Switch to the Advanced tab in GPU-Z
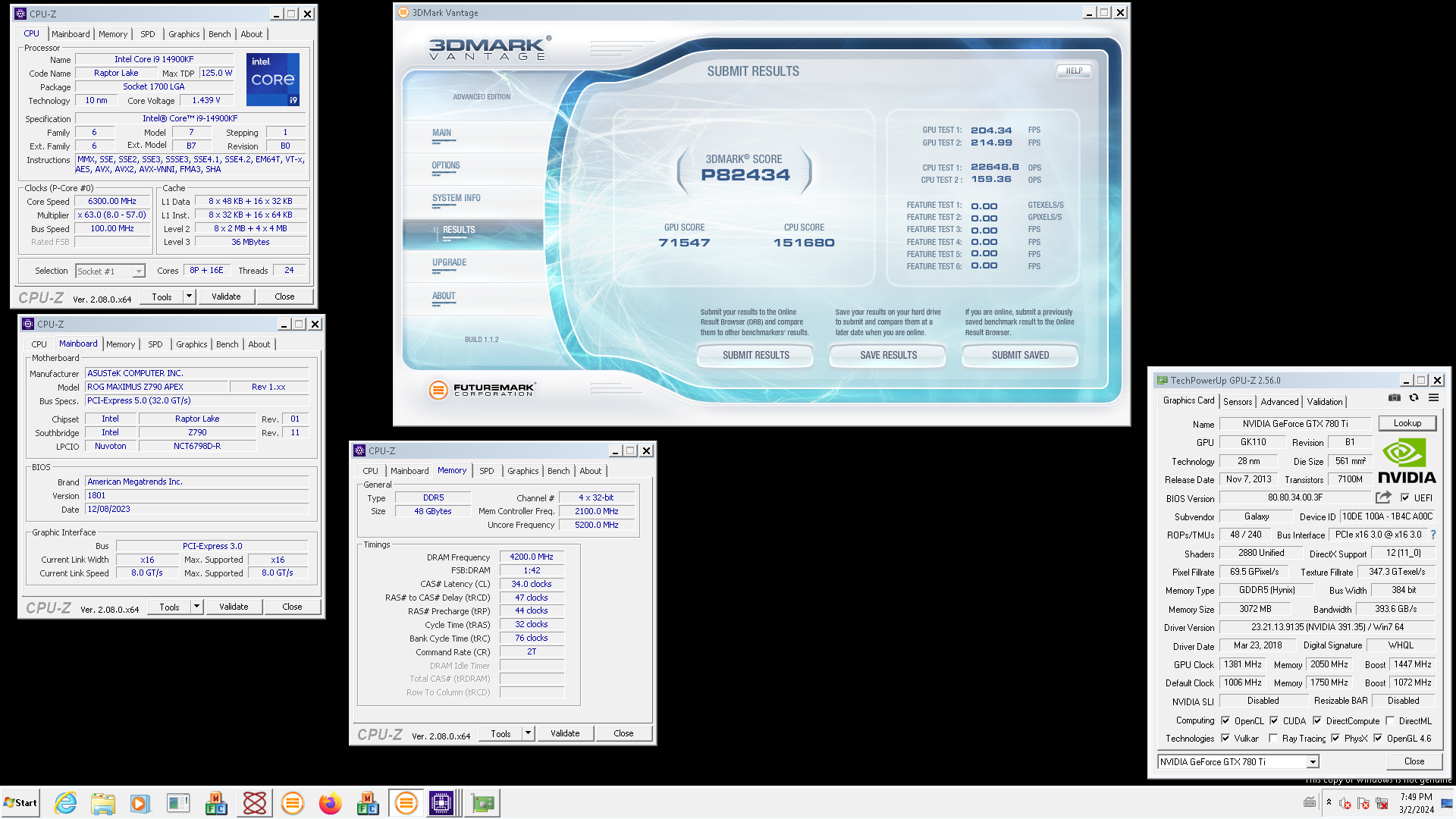The image size is (1456, 819). click(x=1279, y=402)
